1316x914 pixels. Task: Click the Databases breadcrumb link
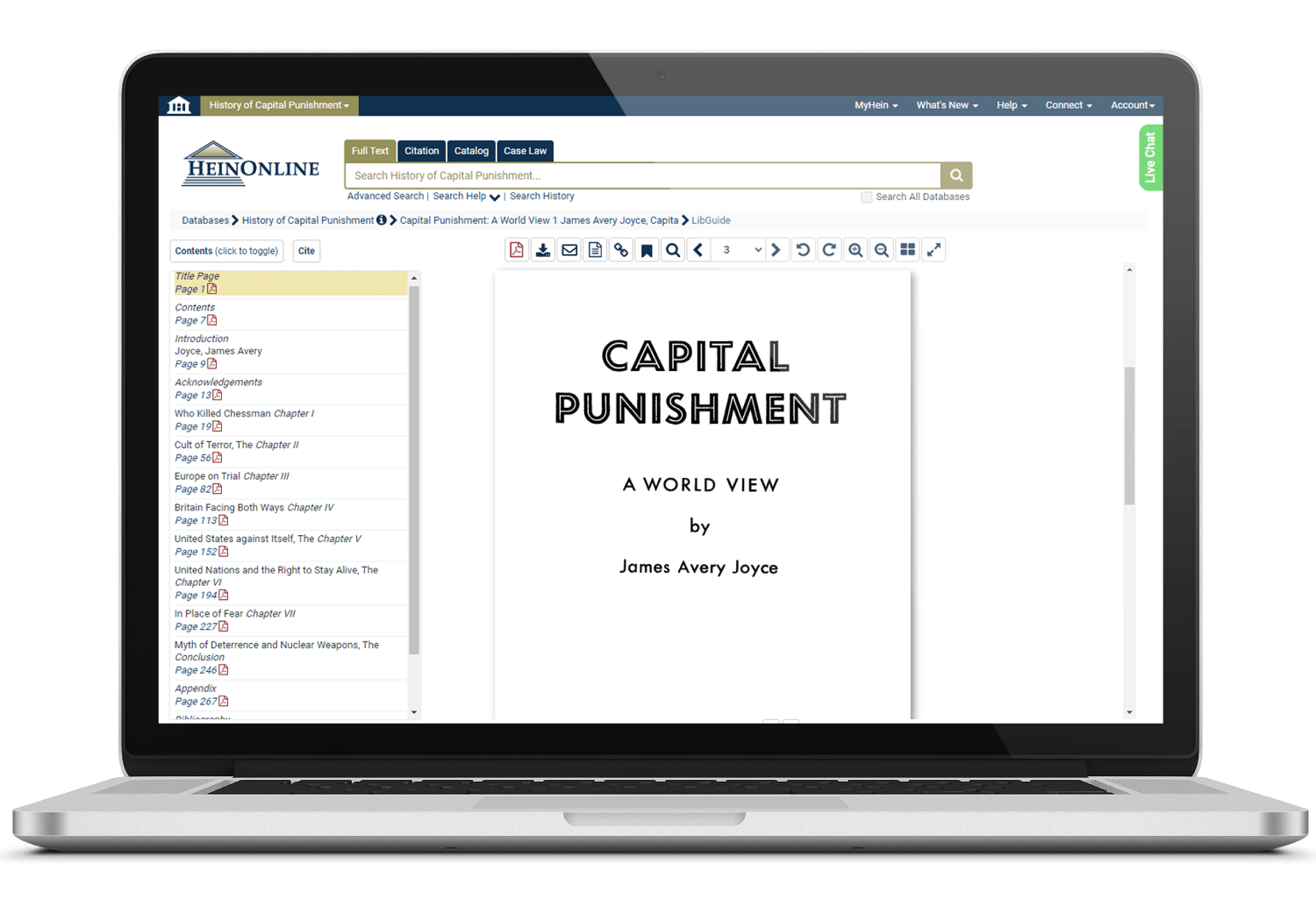point(205,220)
